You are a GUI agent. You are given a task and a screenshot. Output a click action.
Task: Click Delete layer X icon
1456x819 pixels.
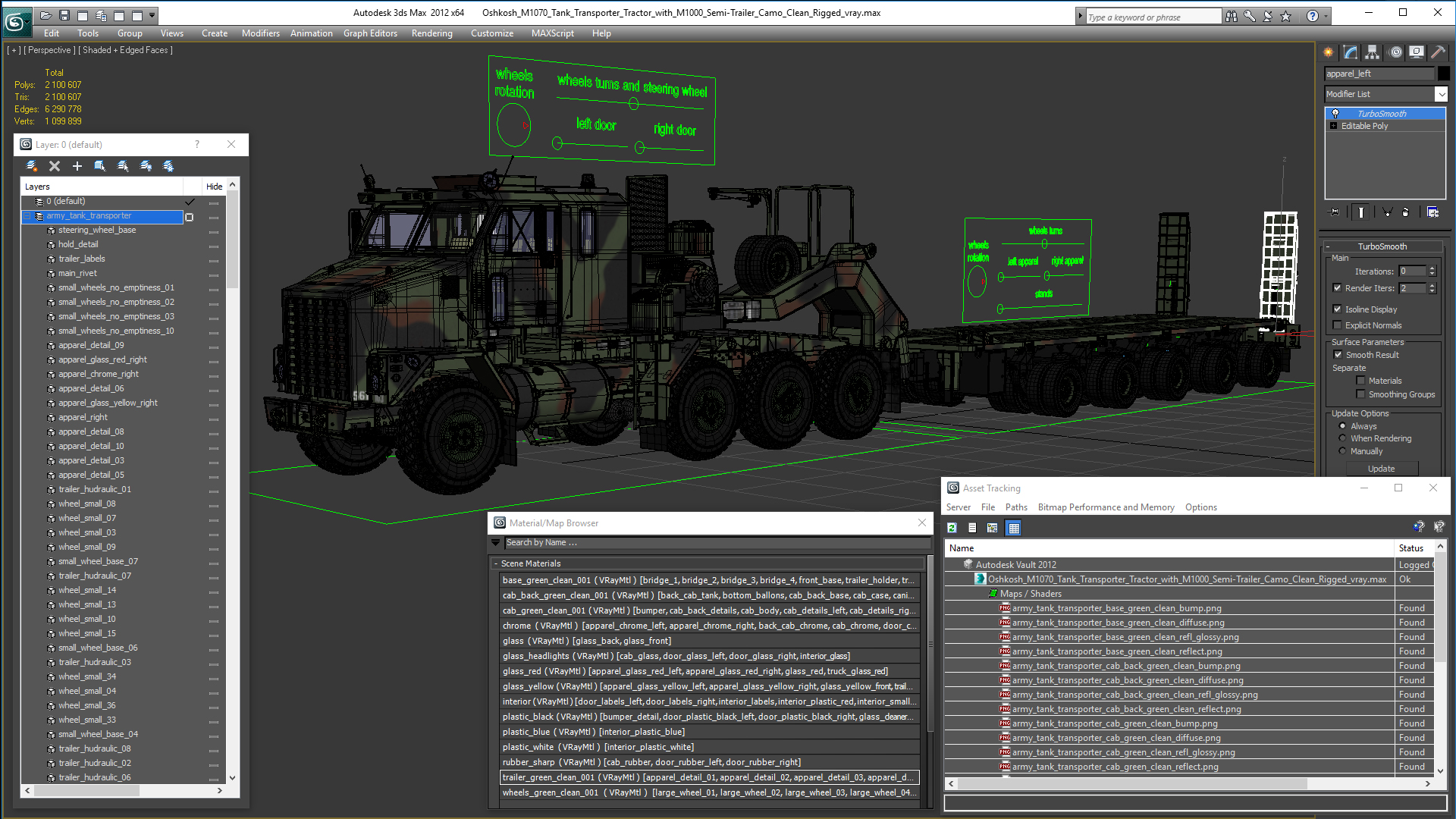click(x=55, y=166)
